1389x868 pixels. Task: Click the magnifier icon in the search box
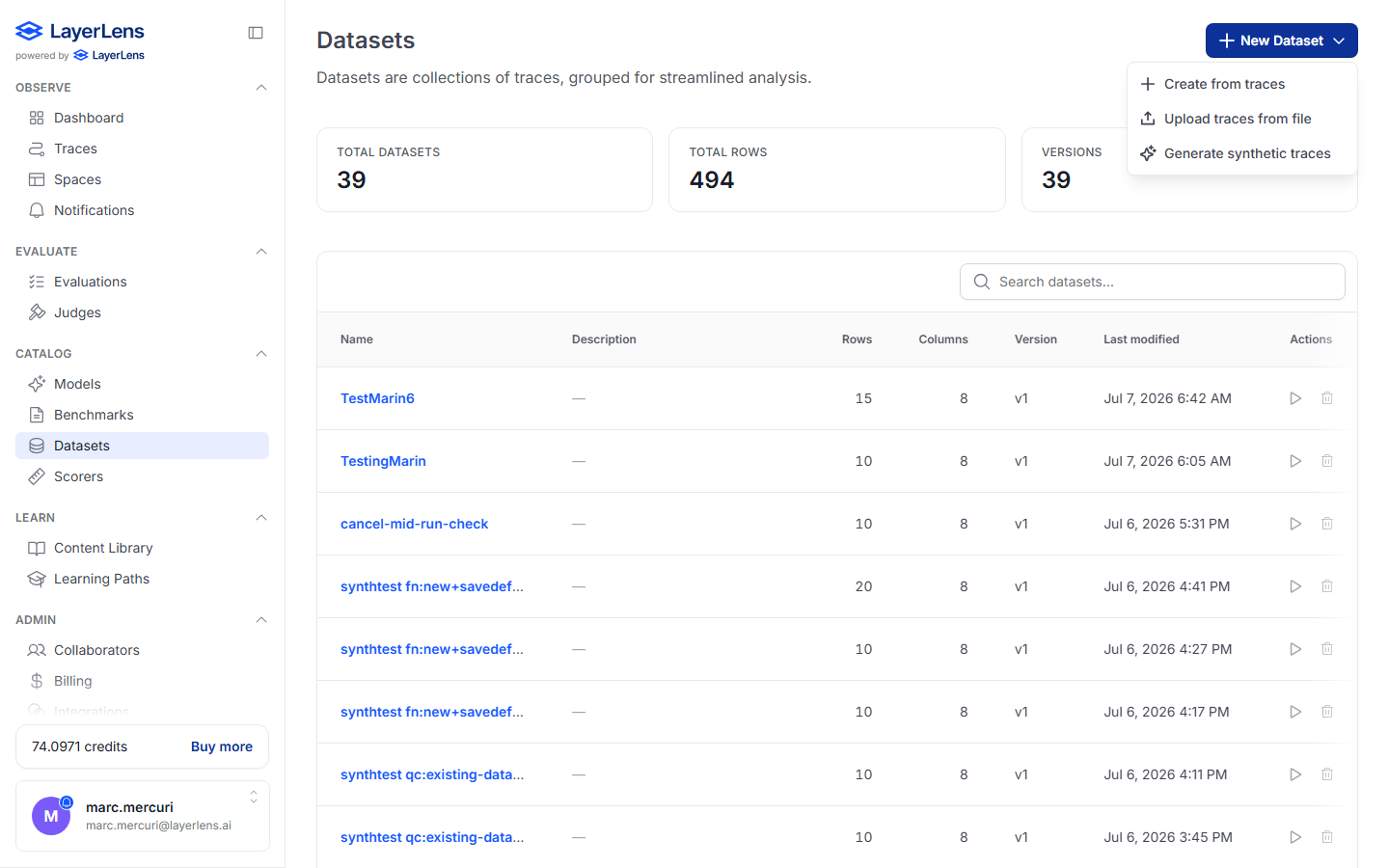click(x=982, y=282)
